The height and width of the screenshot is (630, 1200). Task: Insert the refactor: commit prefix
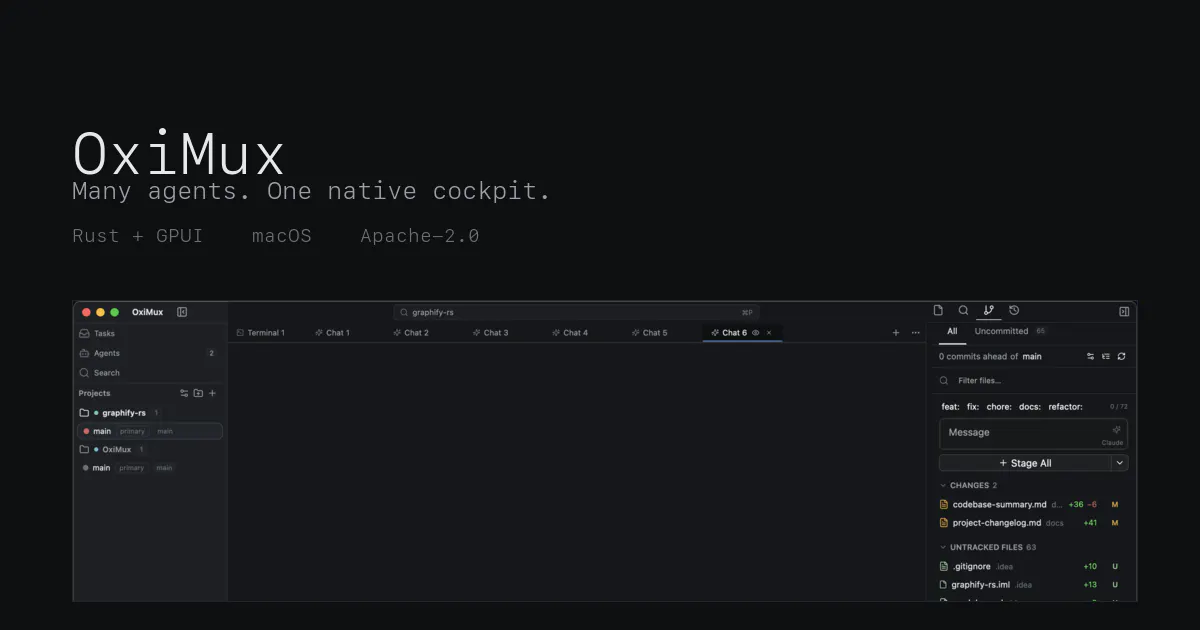tap(1066, 407)
